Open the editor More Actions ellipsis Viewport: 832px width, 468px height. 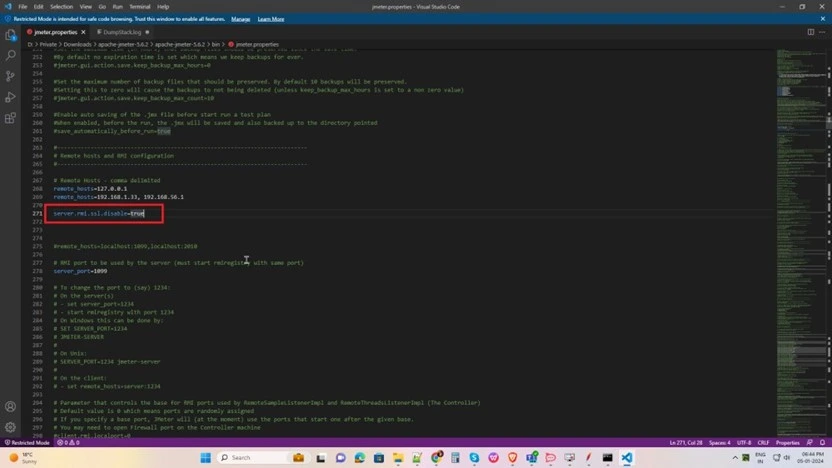pyautogui.click(x=822, y=32)
